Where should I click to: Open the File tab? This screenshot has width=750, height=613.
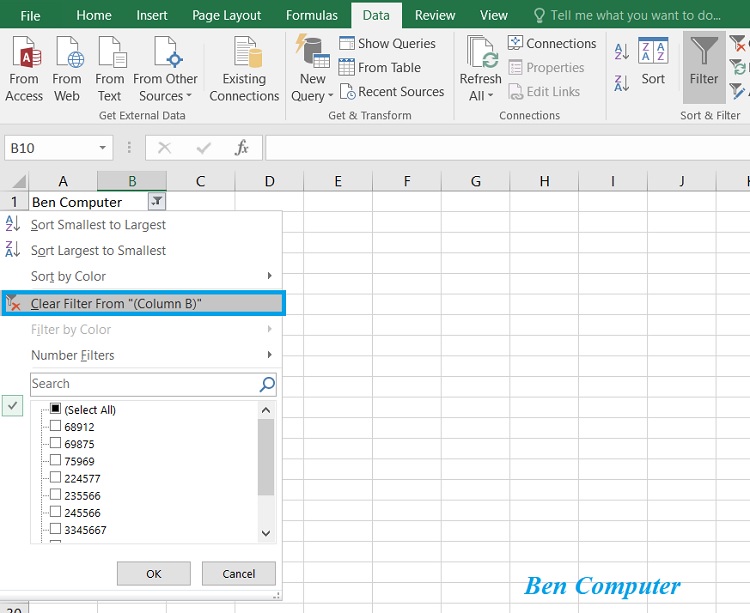[x=30, y=16]
